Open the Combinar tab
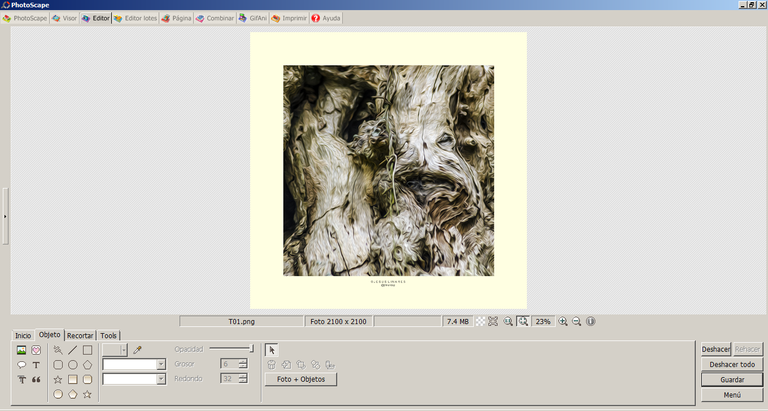768x411 pixels. 215,18
